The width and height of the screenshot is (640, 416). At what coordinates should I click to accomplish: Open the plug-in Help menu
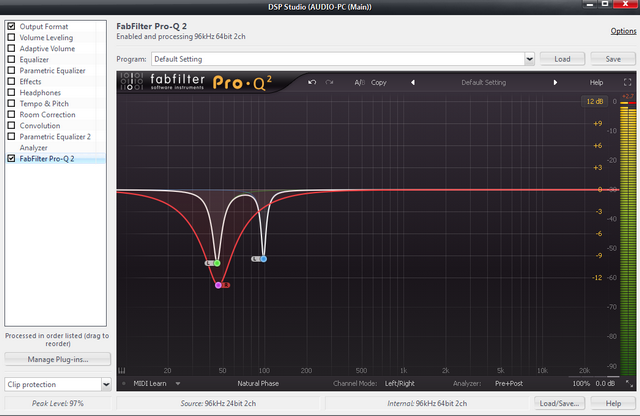596,82
